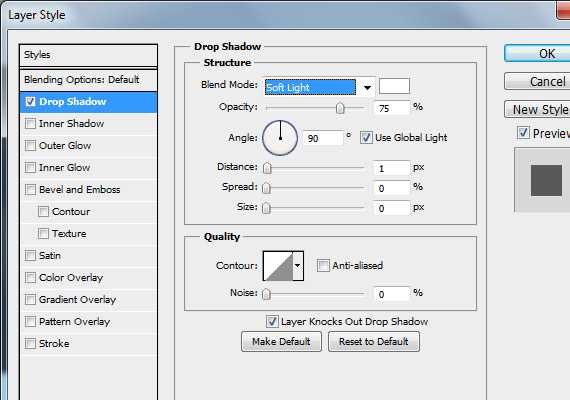This screenshot has width=570, height=400.
Task: Click the white shadow color swatch
Action: (394, 87)
